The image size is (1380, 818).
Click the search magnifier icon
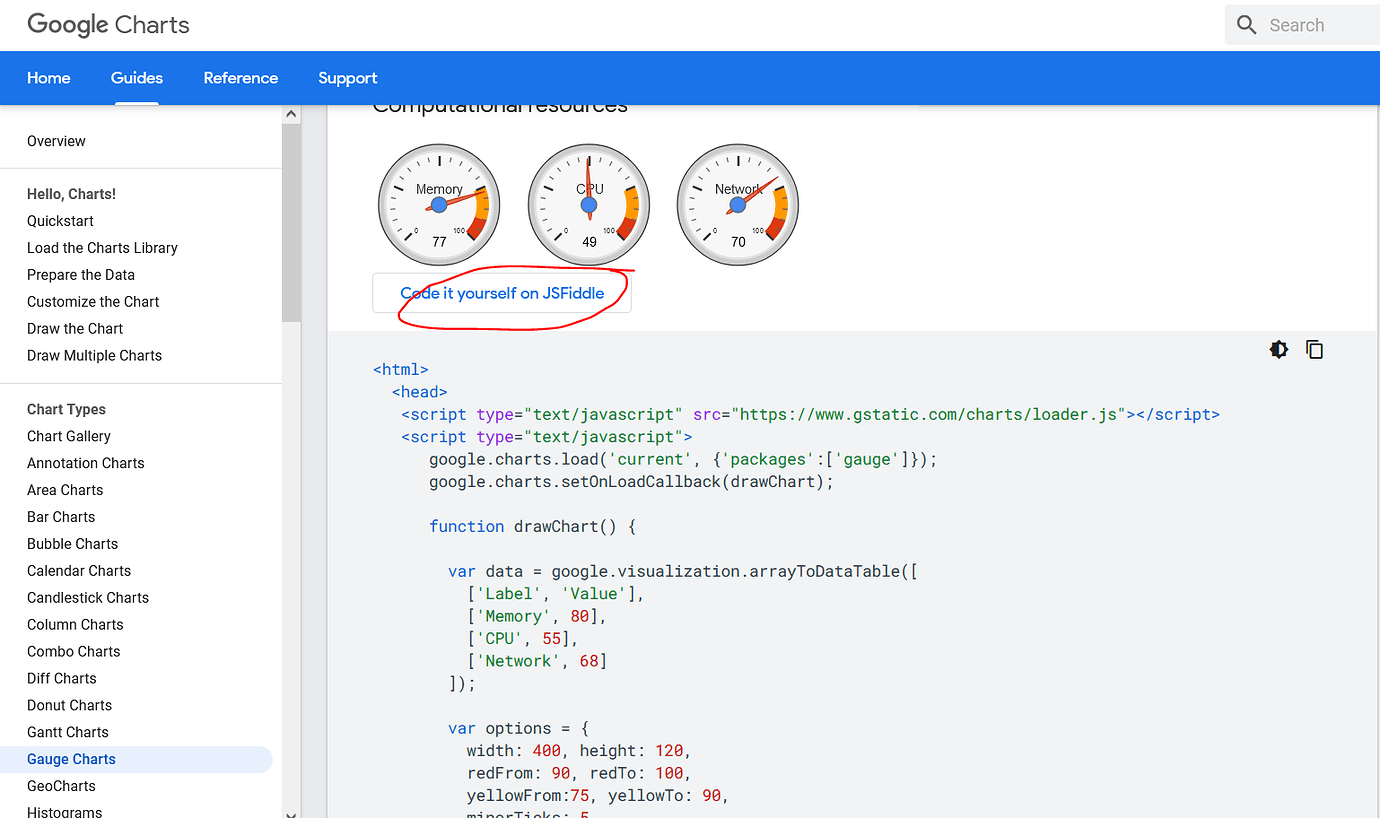click(1246, 25)
